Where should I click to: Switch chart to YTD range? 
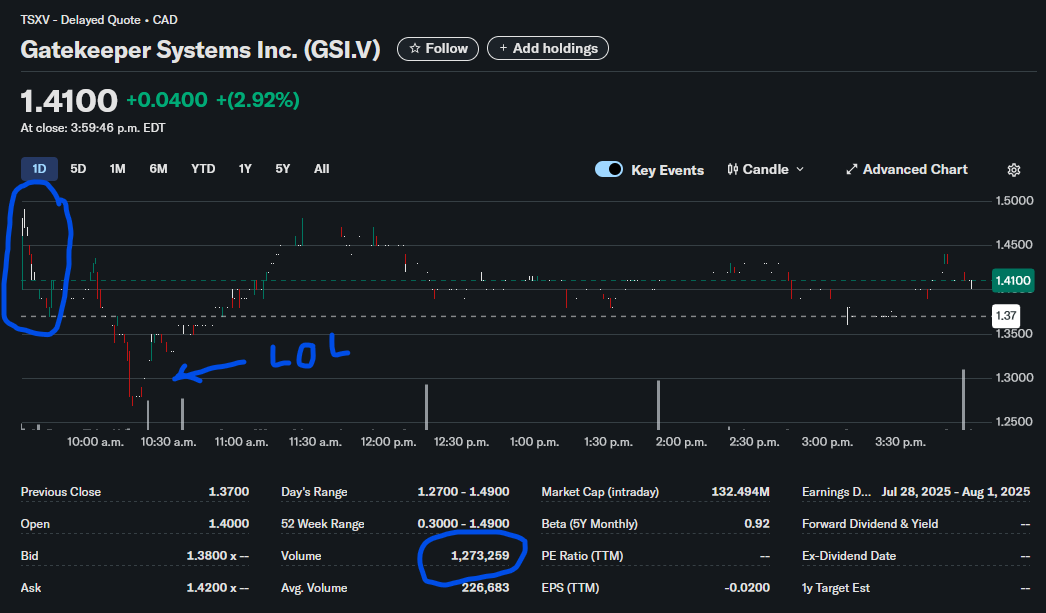[x=203, y=169]
